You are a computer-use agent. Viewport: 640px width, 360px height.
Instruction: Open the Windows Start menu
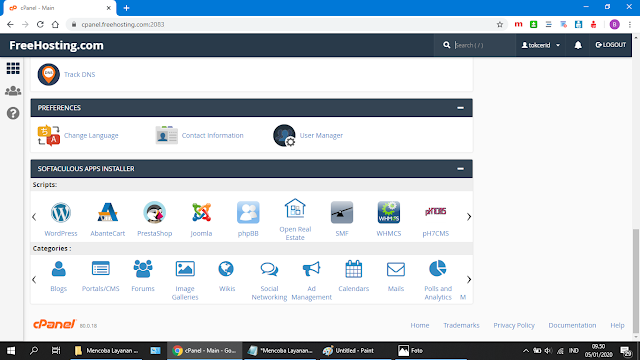point(11,351)
